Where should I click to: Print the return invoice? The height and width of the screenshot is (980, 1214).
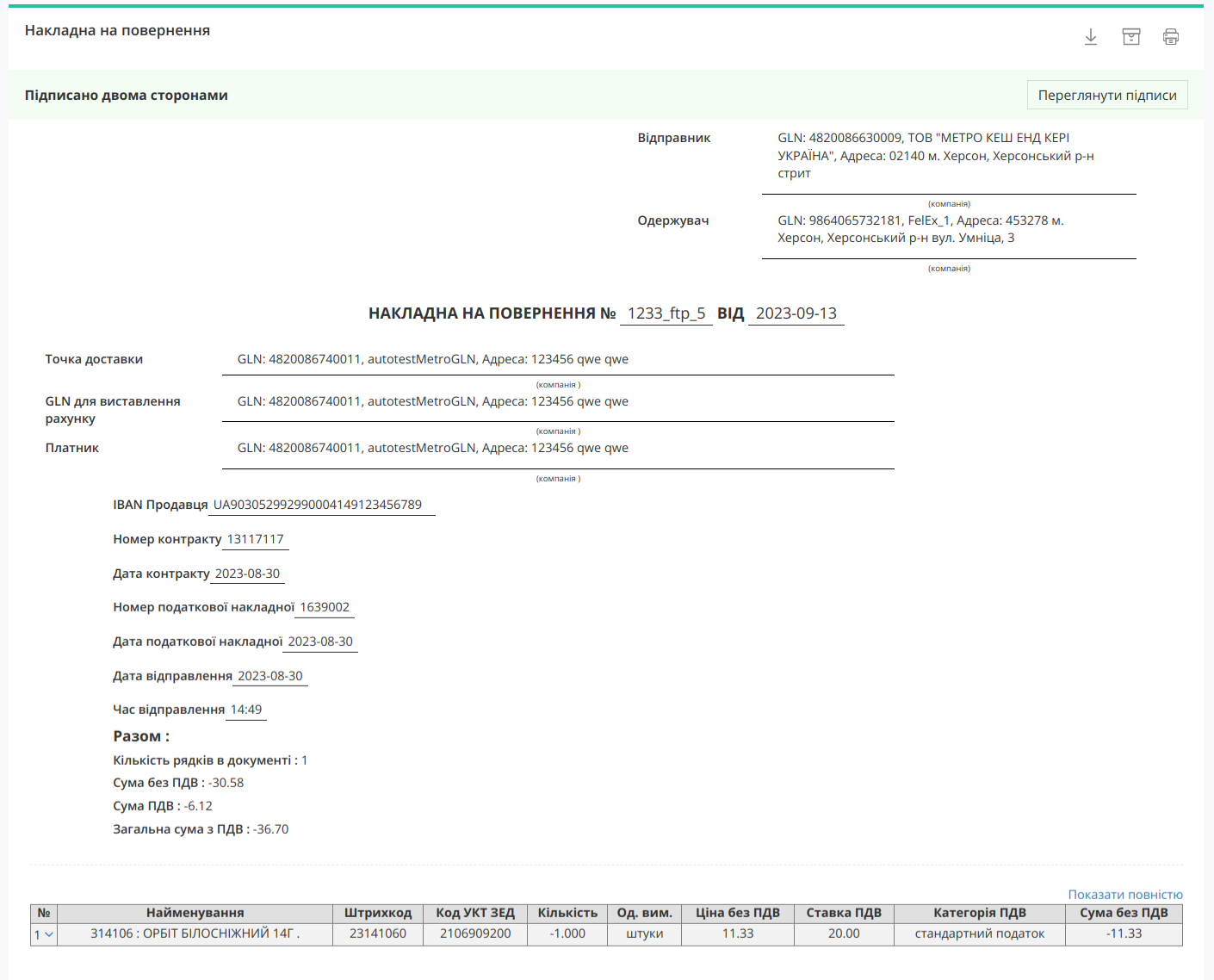coord(1171,36)
